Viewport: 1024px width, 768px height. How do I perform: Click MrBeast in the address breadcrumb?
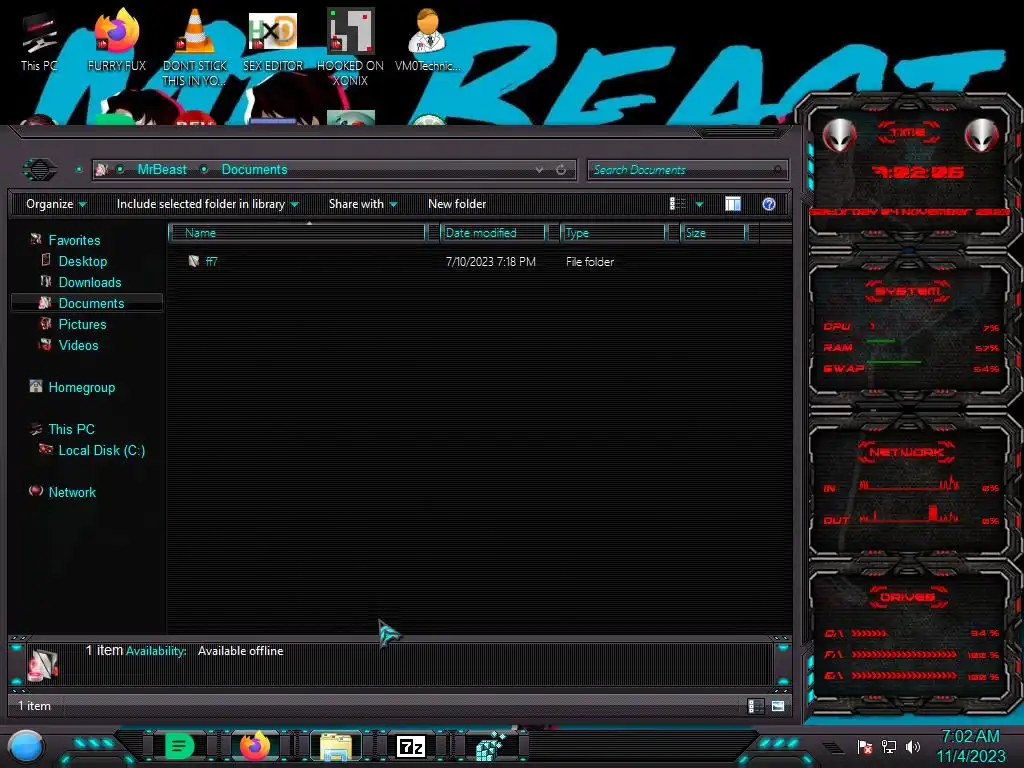pyautogui.click(x=162, y=170)
